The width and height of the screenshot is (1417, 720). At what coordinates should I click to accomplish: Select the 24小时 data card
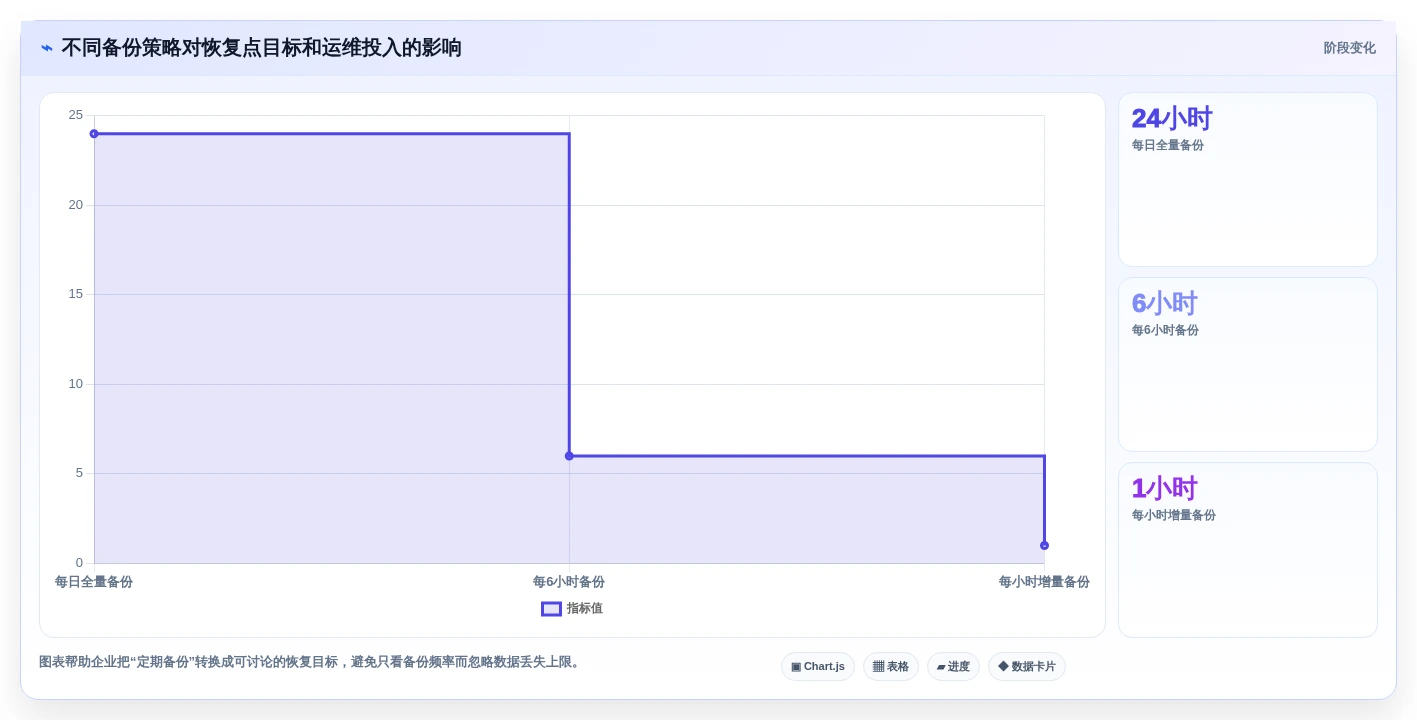click(1248, 180)
